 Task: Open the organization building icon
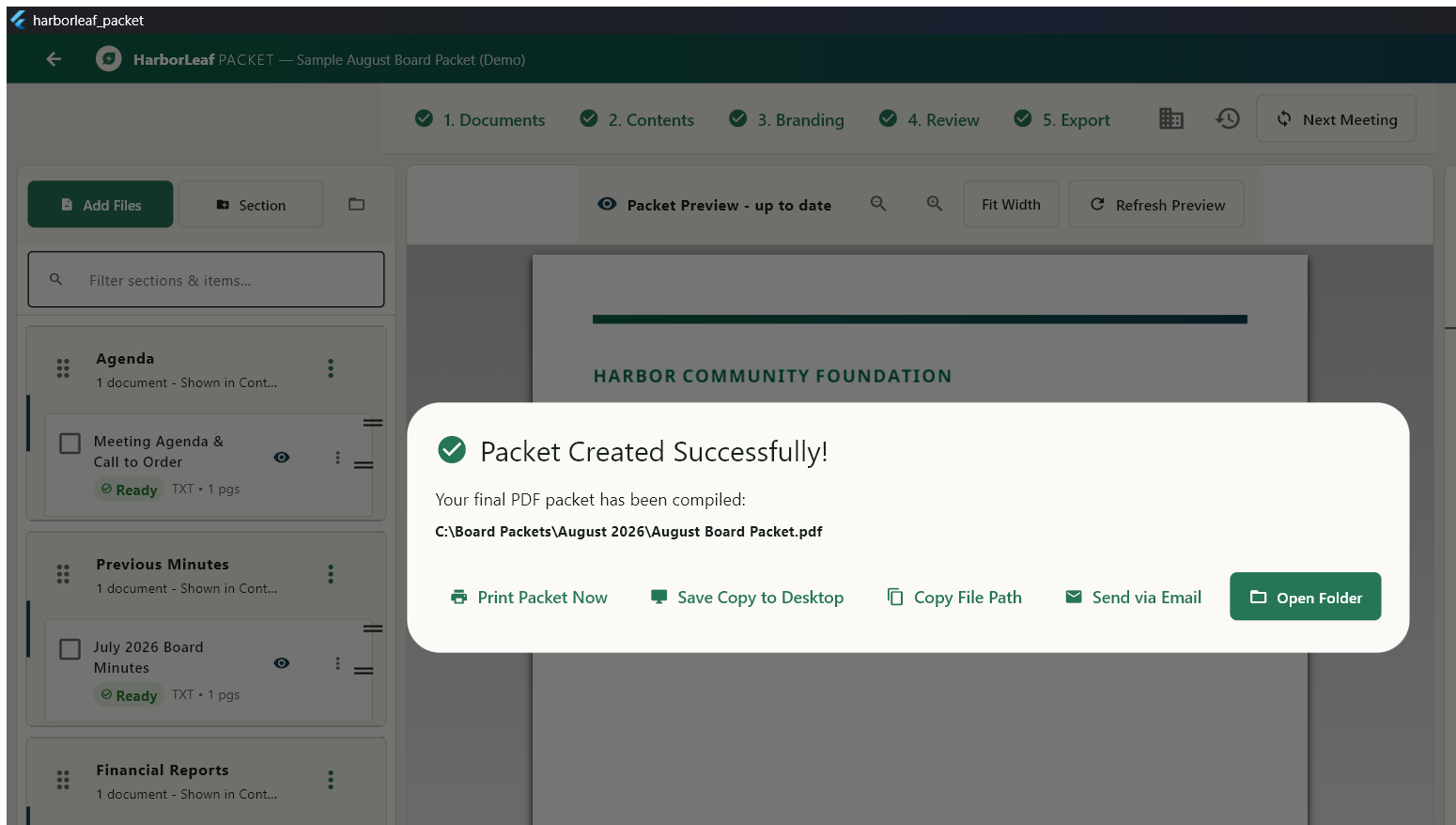(x=1170, y=118)
